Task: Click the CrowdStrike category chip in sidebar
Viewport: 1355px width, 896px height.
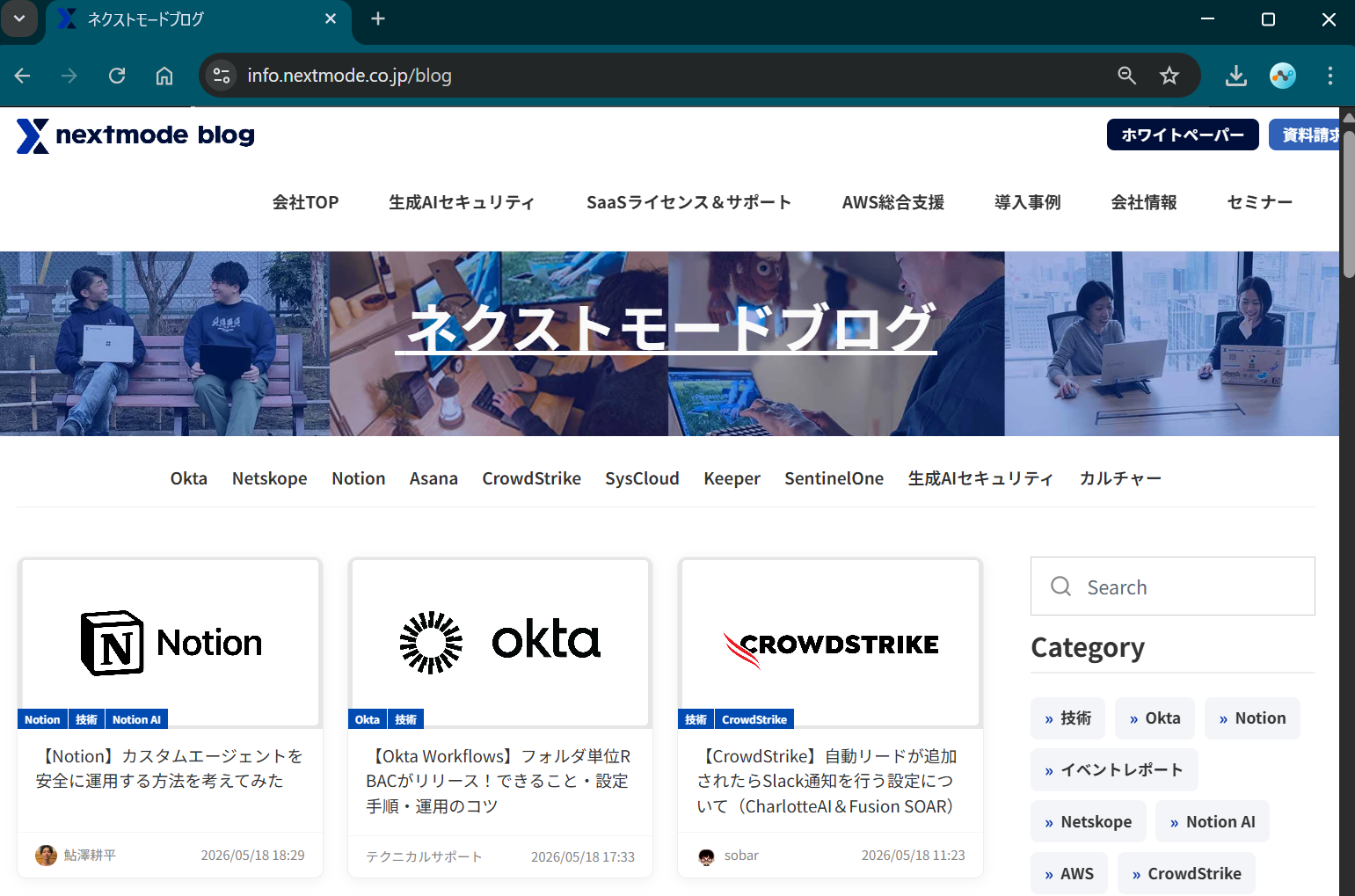Action: pyautogui.click(x=1186, y=874)
